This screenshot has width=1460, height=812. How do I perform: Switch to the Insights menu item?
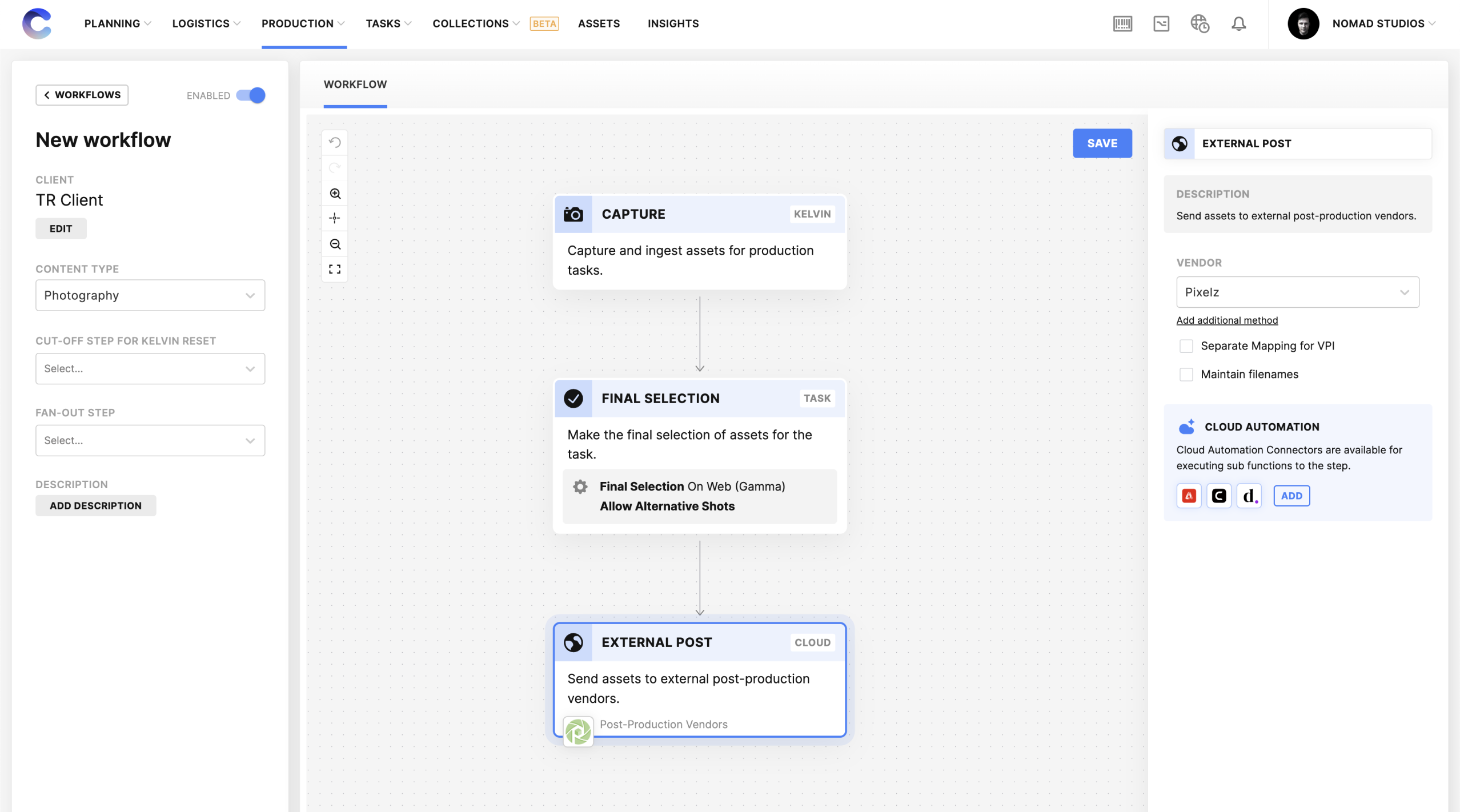(x=672, y=23)
